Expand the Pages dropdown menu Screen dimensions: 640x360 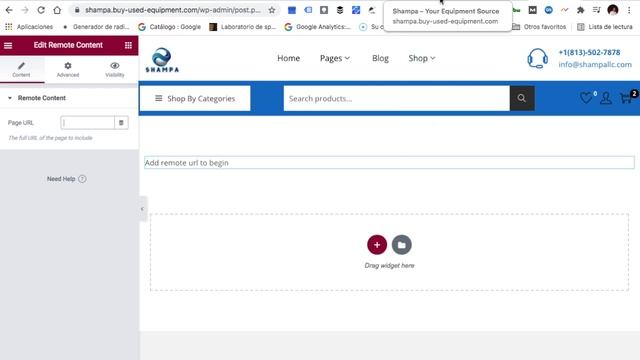click(x=335, y=58)
